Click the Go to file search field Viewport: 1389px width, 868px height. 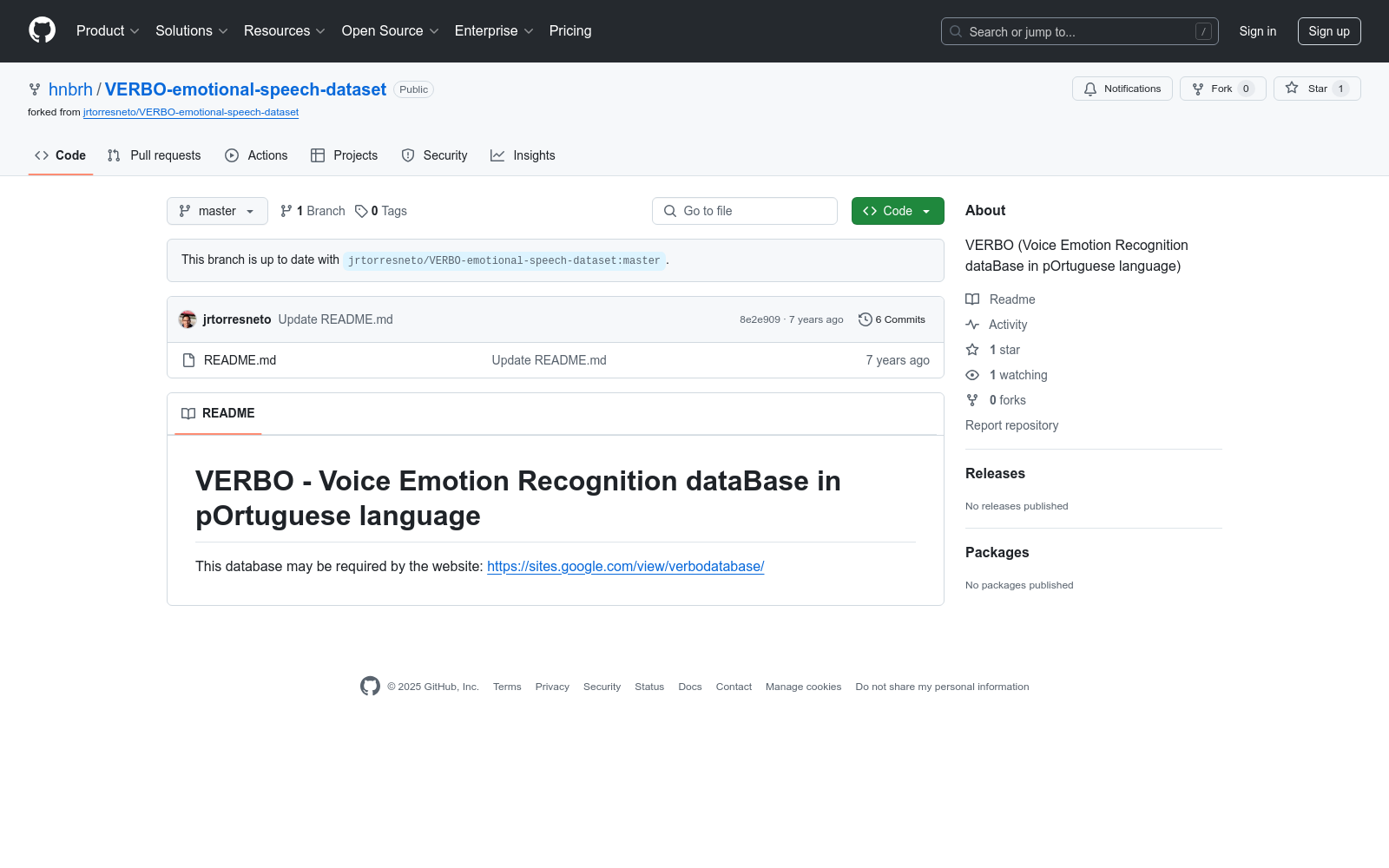click(745, 211)
